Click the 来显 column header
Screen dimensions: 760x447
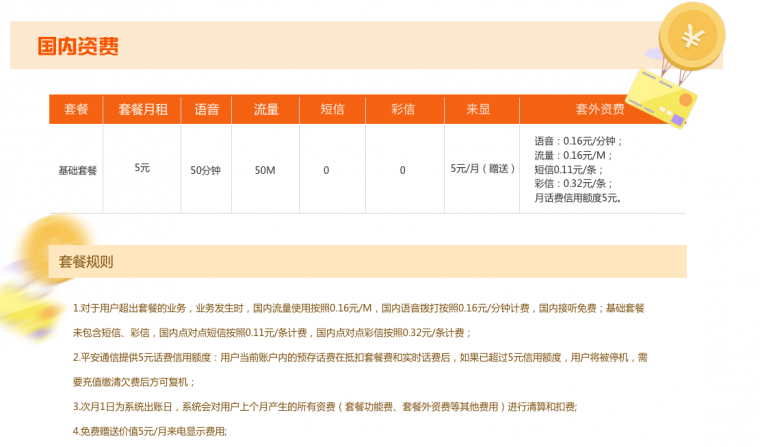point(478,109)
